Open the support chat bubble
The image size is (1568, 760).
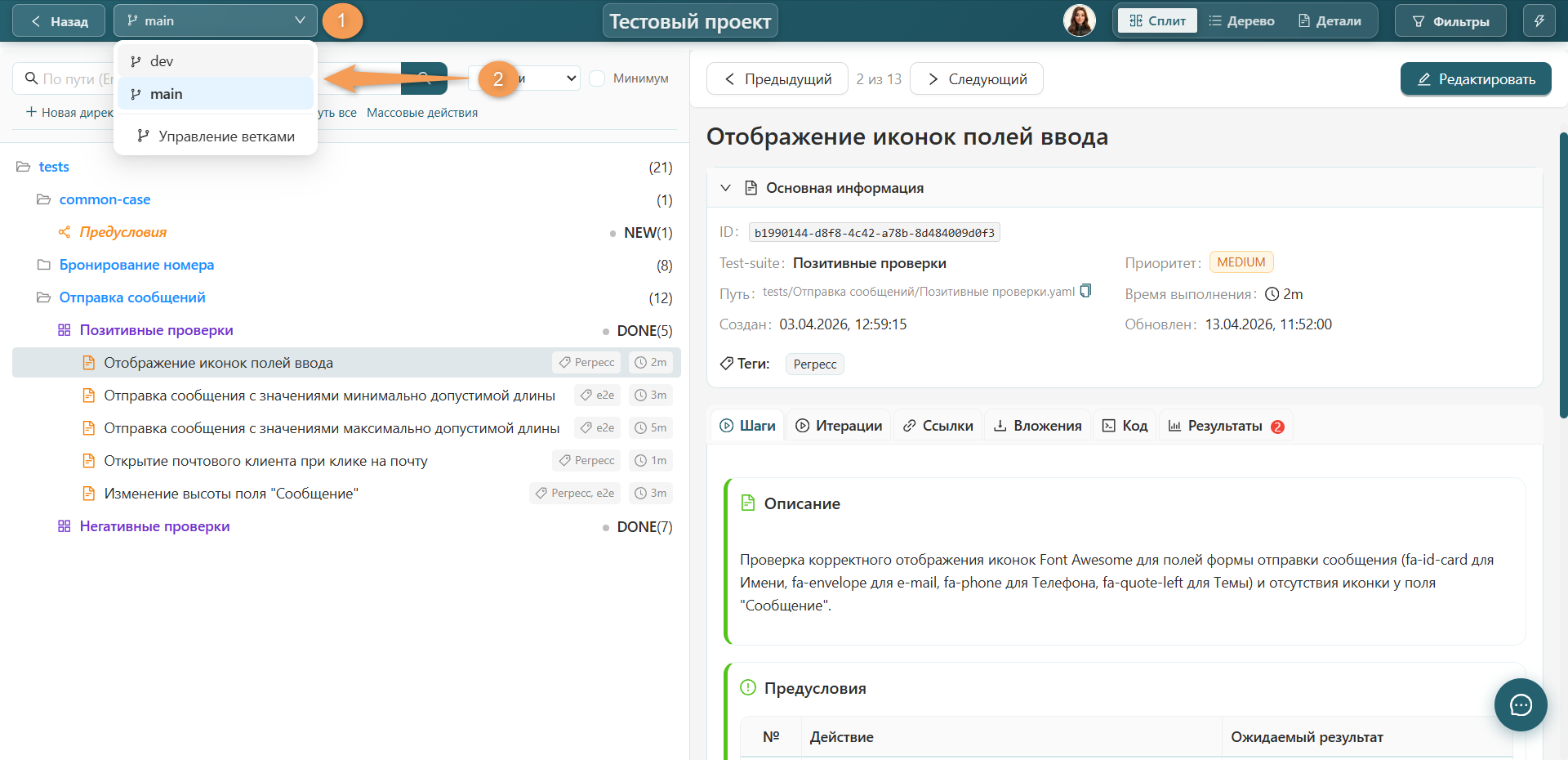(x=1521, y=704)
